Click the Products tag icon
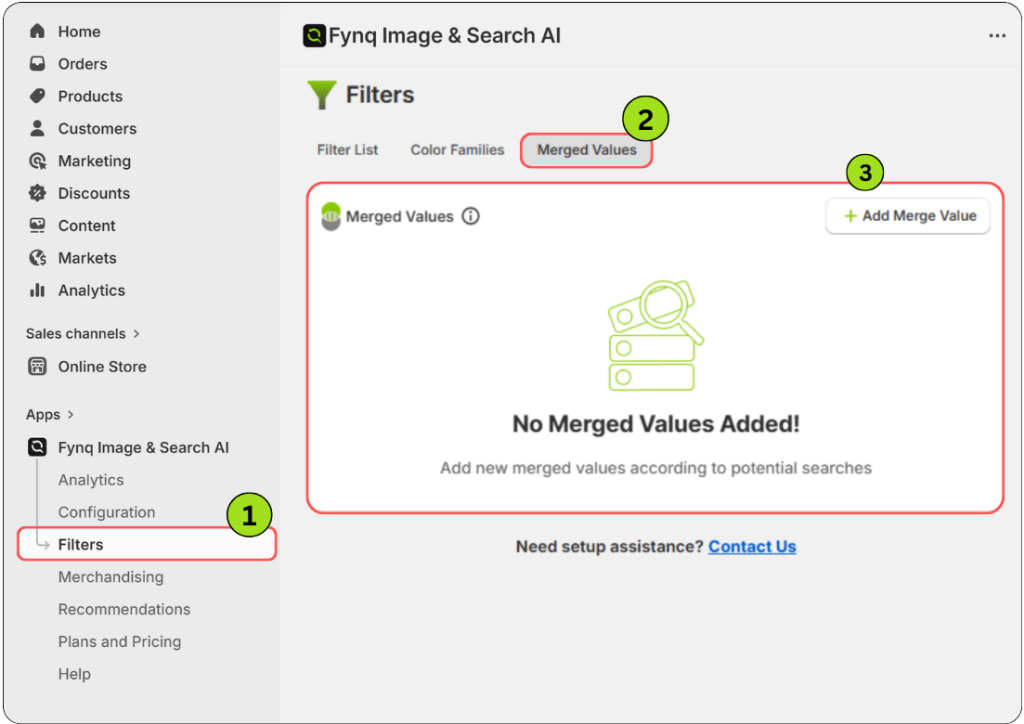The height and width of the screenshot is (724, 1024). click(x=37, y=96)
